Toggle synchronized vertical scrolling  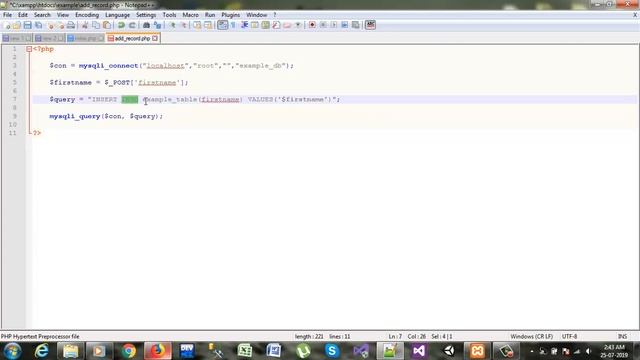(197, 25)
